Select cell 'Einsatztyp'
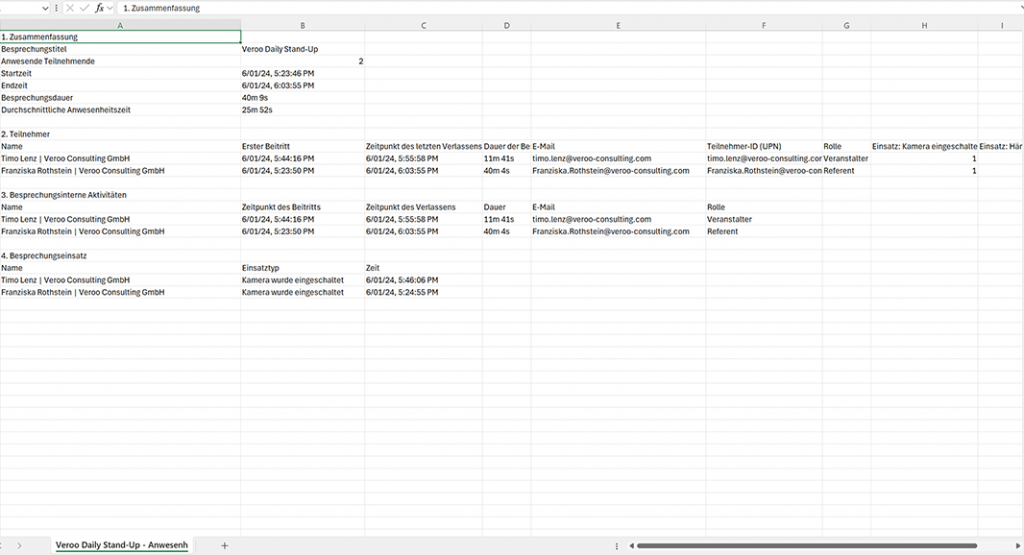The height and width of the screenshot is (555, 1024). point(302,268)
